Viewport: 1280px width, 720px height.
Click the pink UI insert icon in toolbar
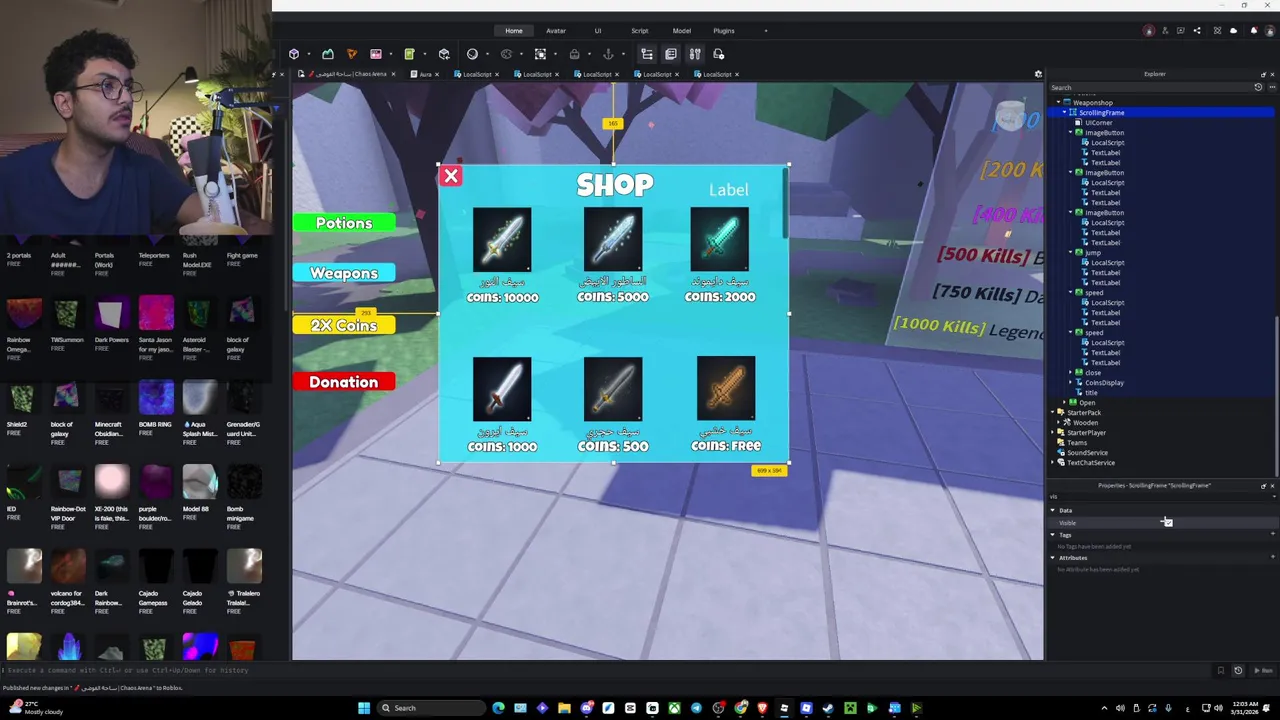point(376,54)
